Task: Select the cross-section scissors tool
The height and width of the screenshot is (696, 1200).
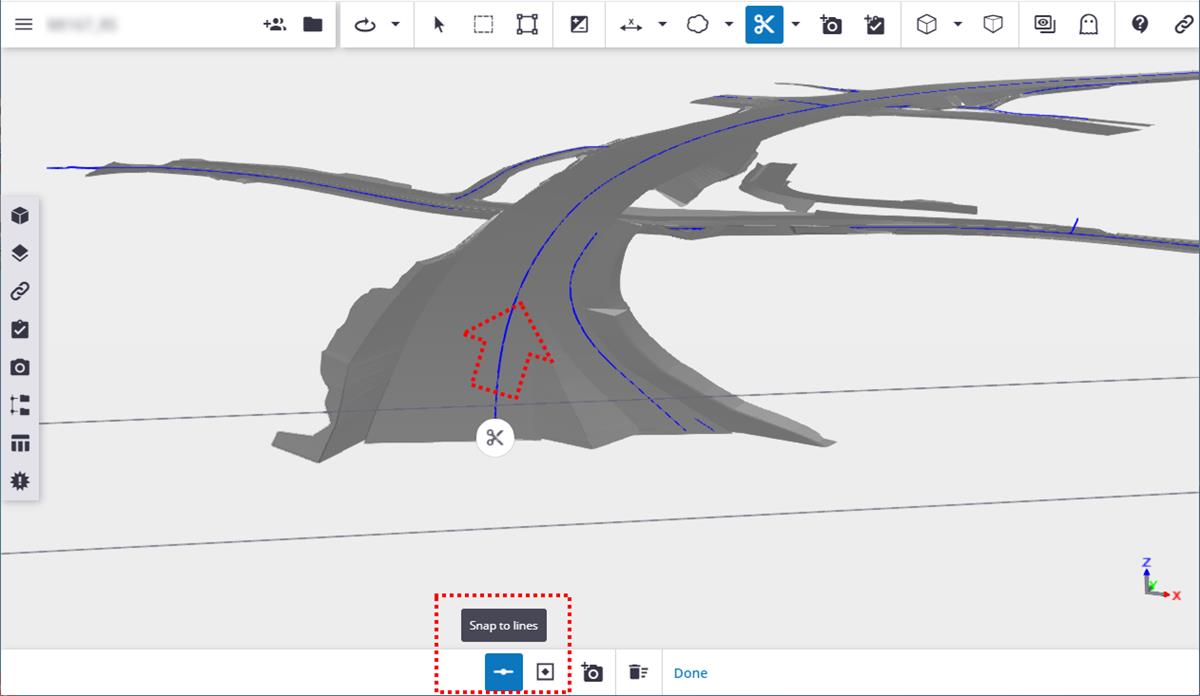Action: pyautogui.click(x=763, y=24)
